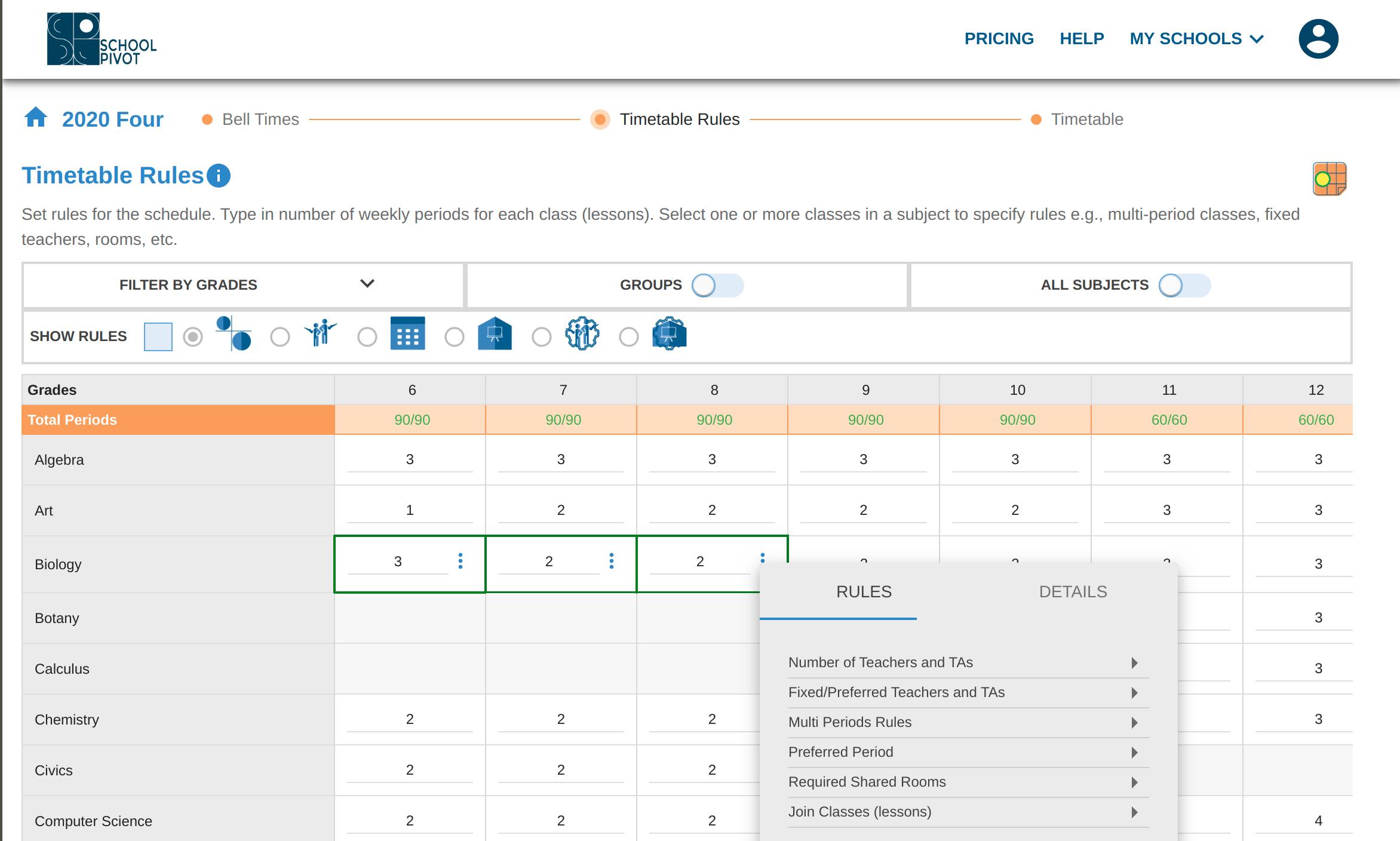Click the Timetable Rules info icon
Viewport: 1400px width, 841px height.
[x=219, y=176]
